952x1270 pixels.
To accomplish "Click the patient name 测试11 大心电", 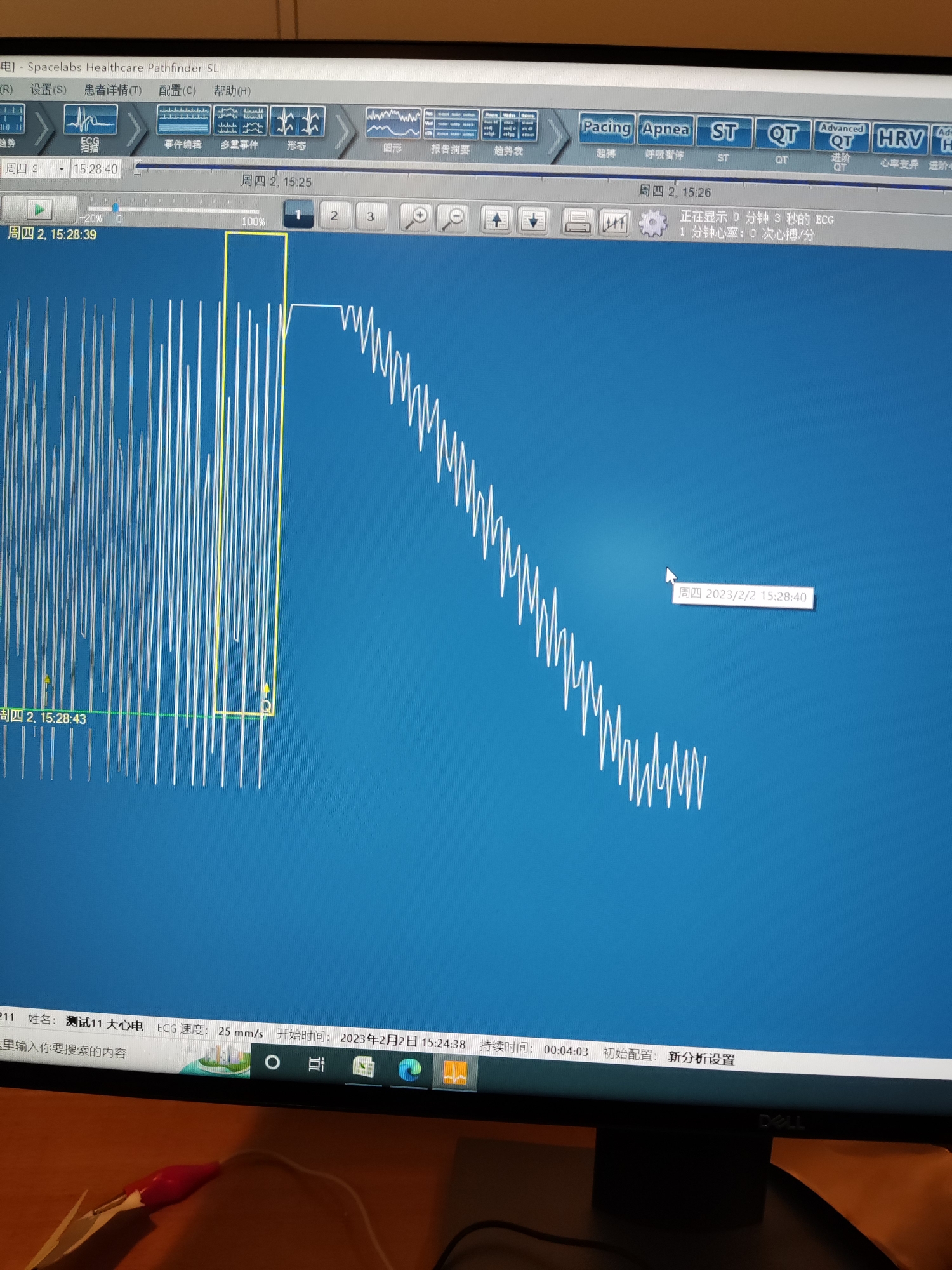I will [x=105, y=1023].
